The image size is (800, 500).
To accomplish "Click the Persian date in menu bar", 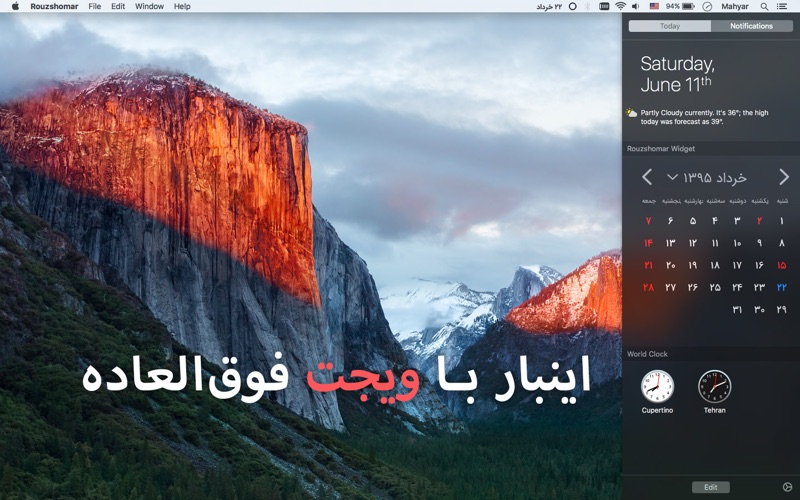I will pos(550,6).
